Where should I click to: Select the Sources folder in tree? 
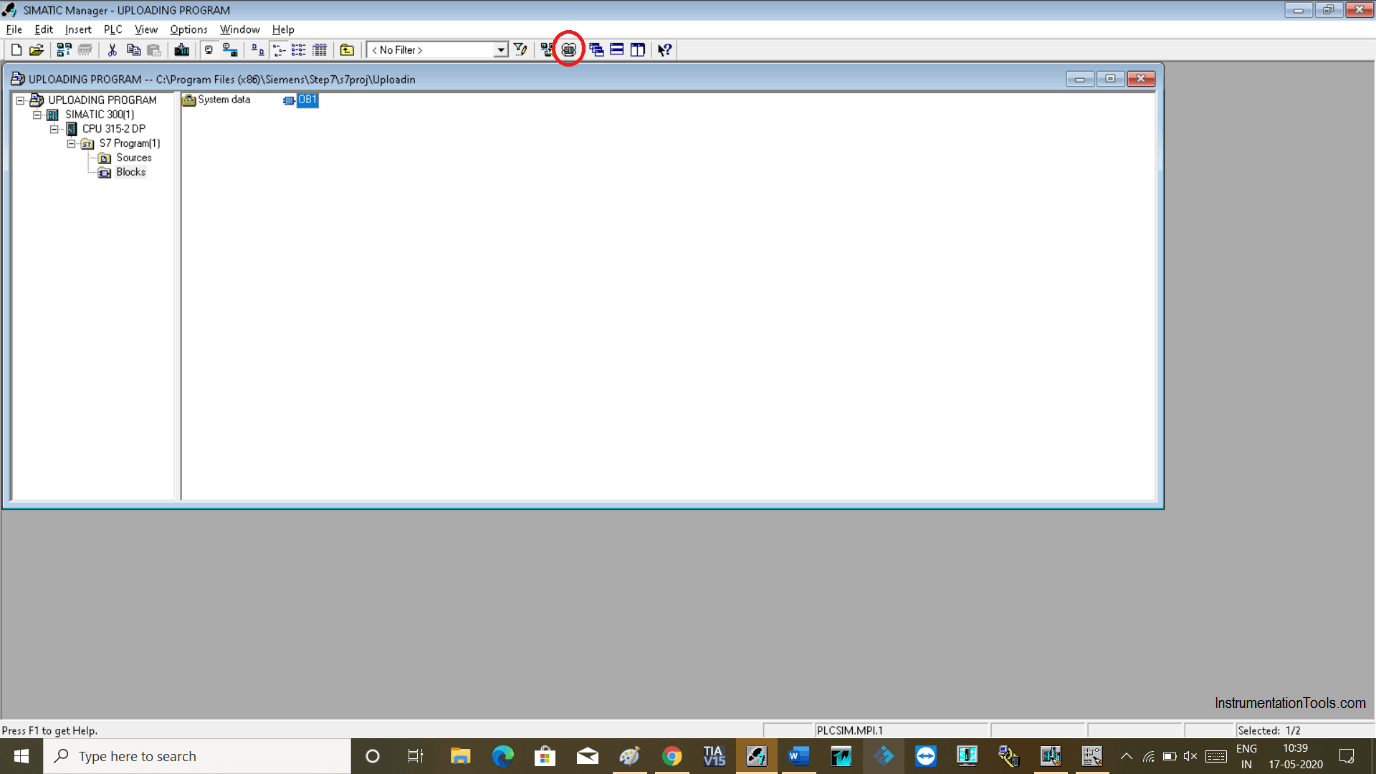[133, 157]
